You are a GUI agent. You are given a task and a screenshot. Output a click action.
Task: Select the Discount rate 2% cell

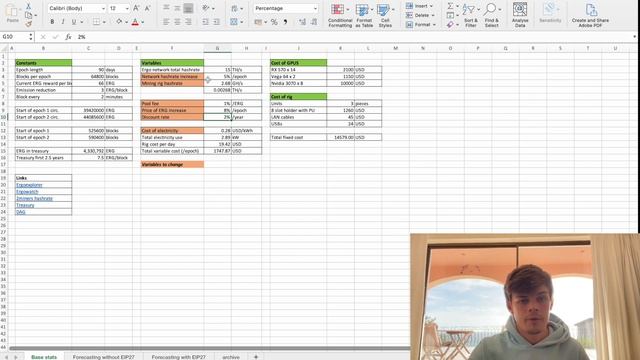click(x=218, y=117)
